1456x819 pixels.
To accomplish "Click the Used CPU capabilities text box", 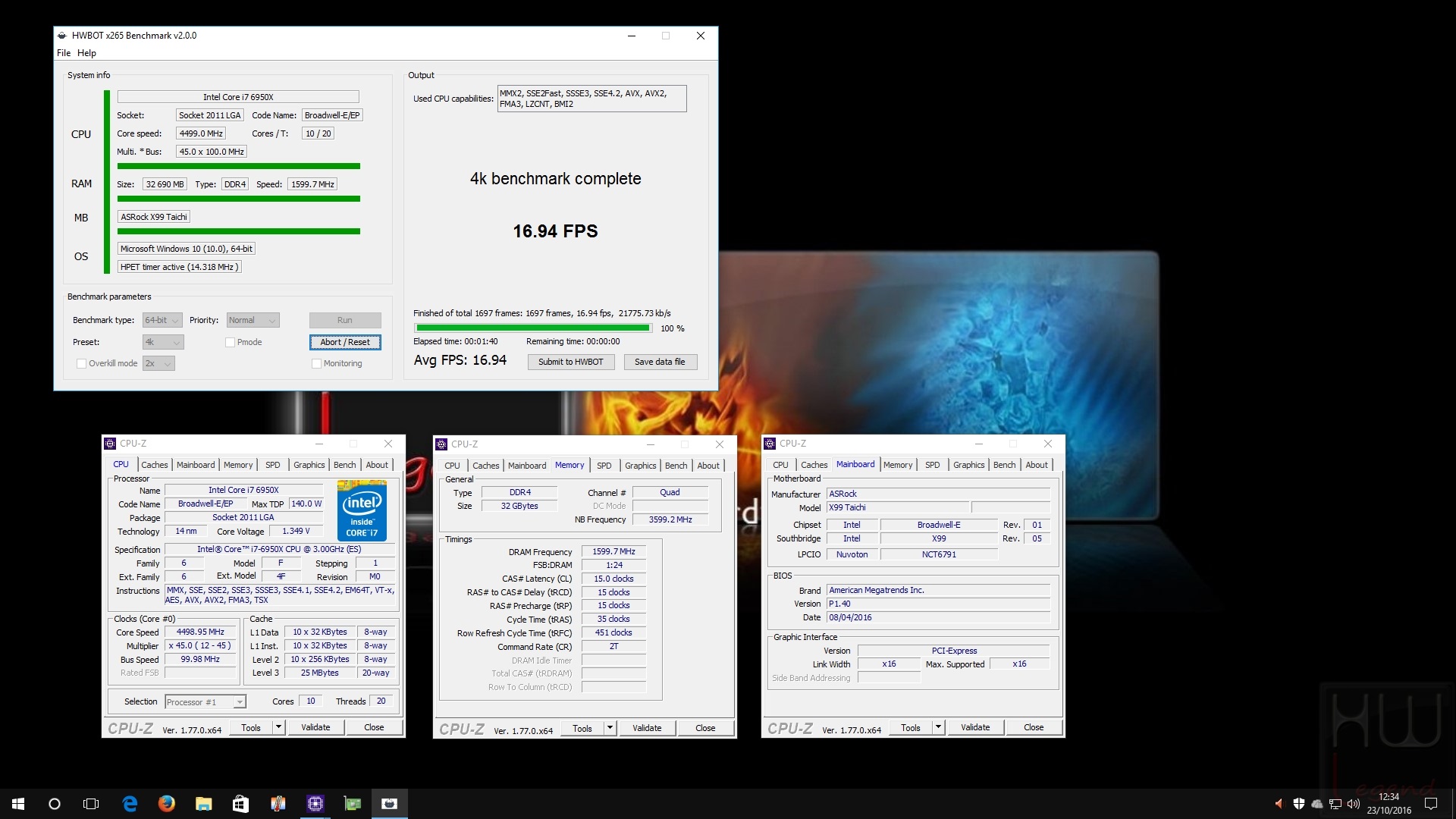I will pyautogui.click(x=591, y=99).
